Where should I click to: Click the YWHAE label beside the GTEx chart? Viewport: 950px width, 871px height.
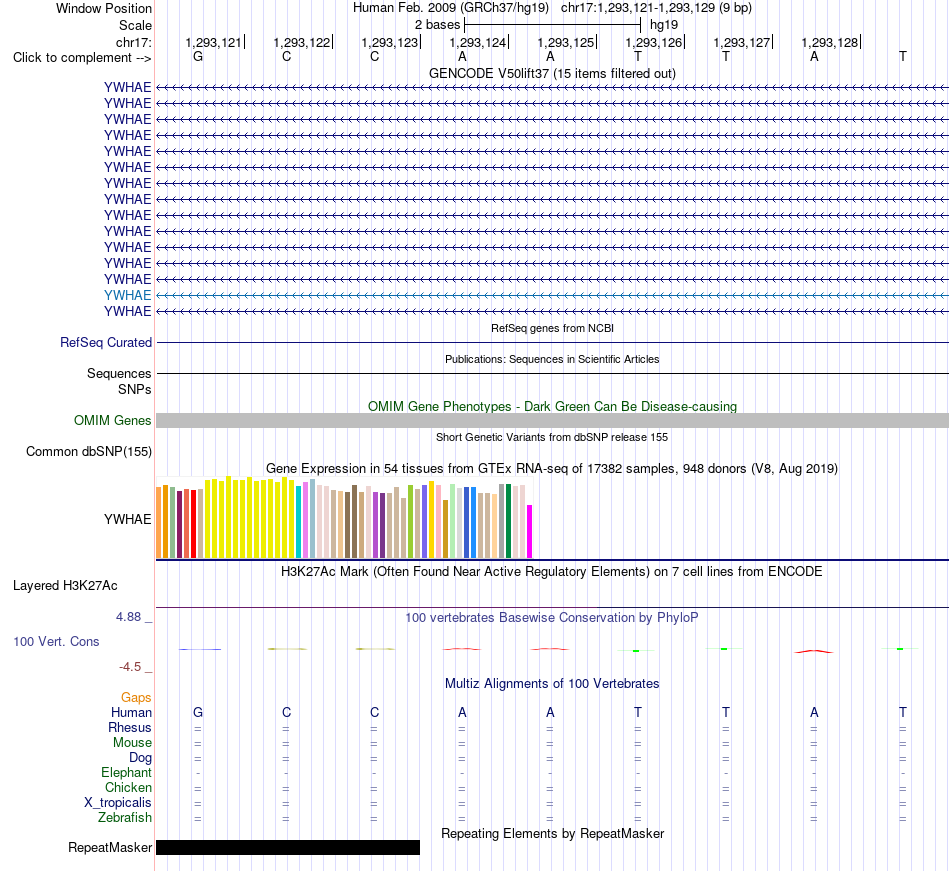click(x=127, y=520)
